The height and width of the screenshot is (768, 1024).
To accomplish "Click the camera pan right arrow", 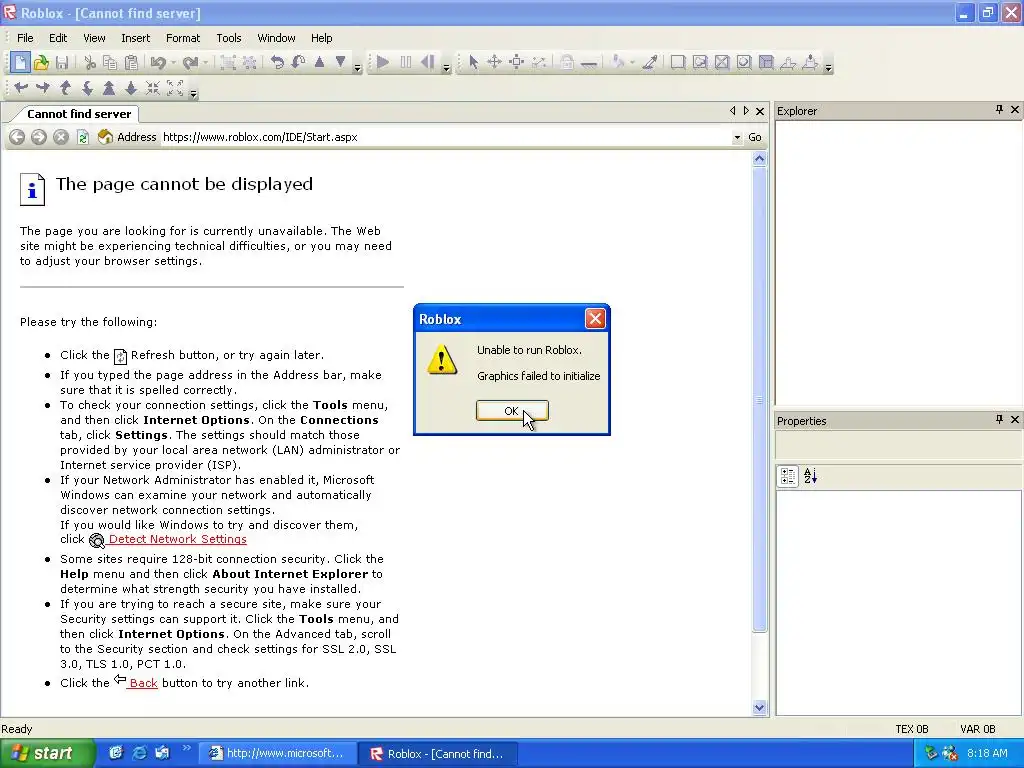I will pos(43,88).
